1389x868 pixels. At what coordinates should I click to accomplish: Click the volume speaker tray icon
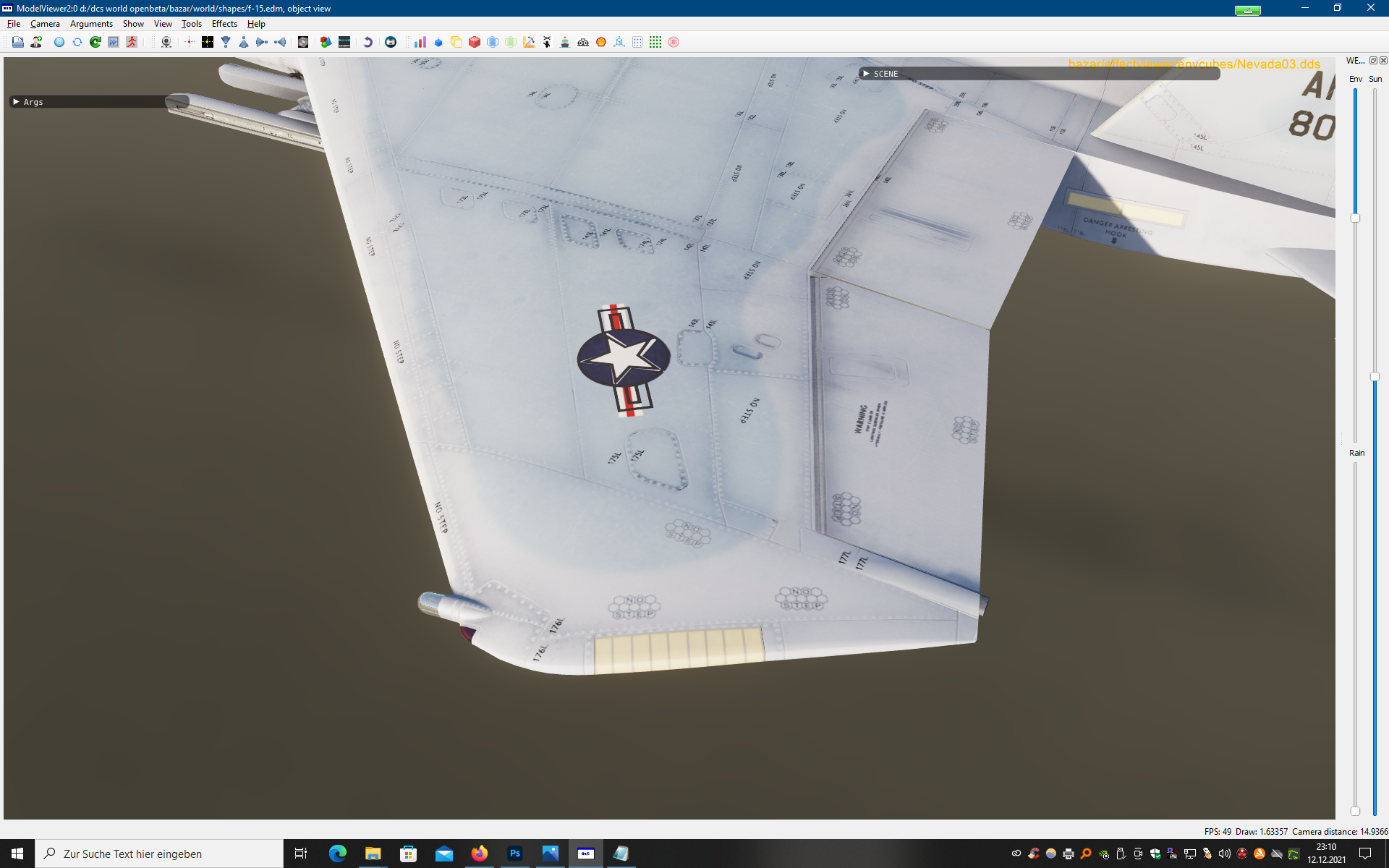1225,854
